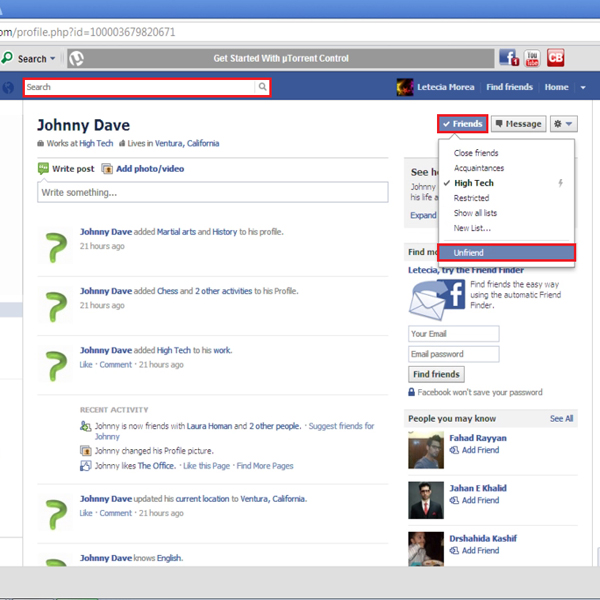Click the uTorrent logo icon in toolbar
Viewport: 600px width, 600px height.
tap(76, 59)
